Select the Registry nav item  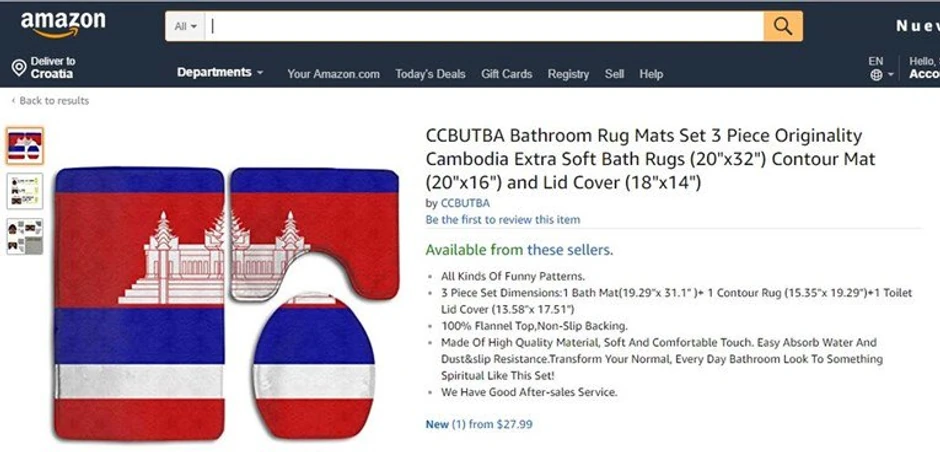[568, 74]
